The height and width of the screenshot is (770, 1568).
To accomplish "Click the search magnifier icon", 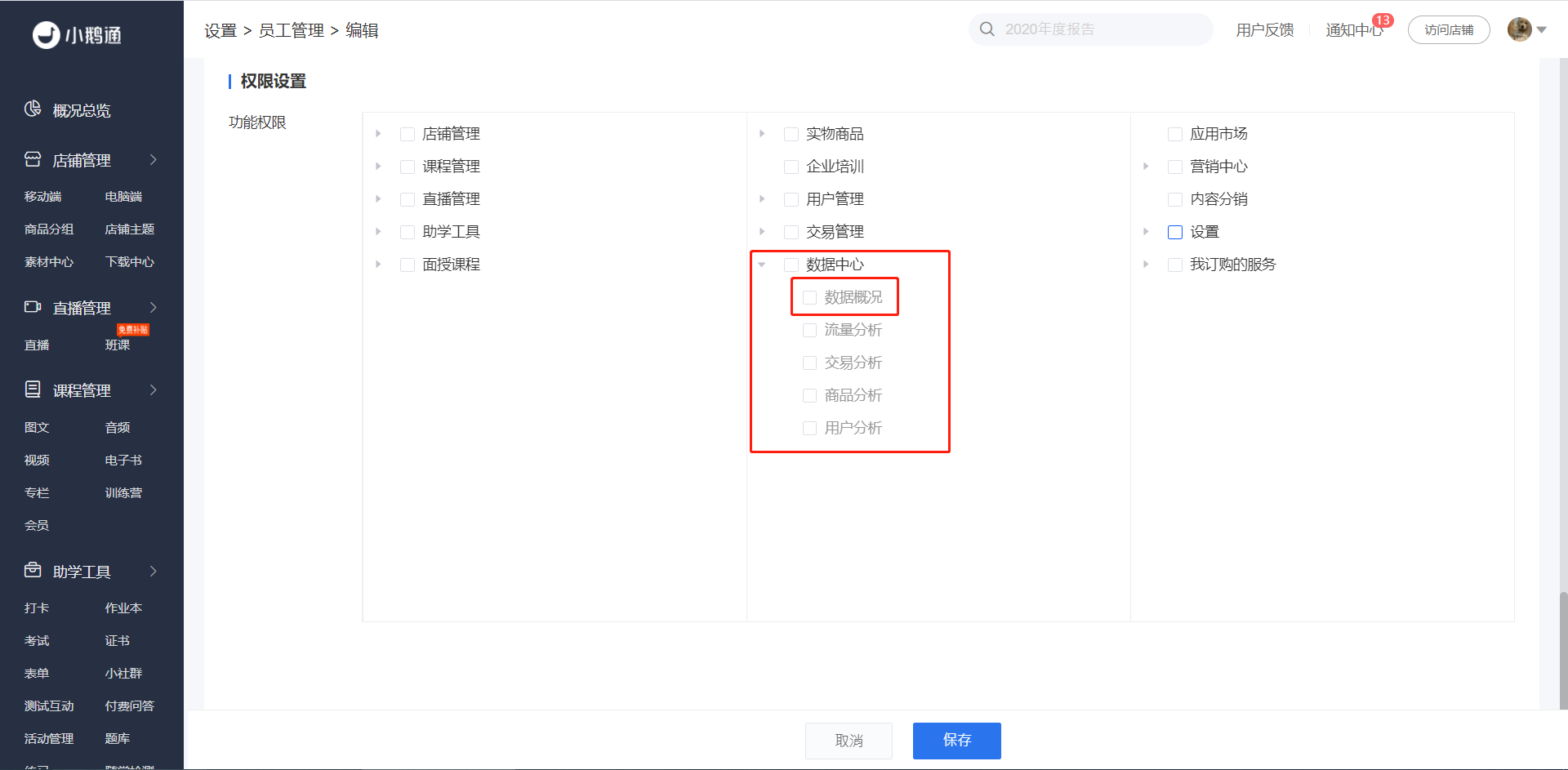I will coord(987,29).
